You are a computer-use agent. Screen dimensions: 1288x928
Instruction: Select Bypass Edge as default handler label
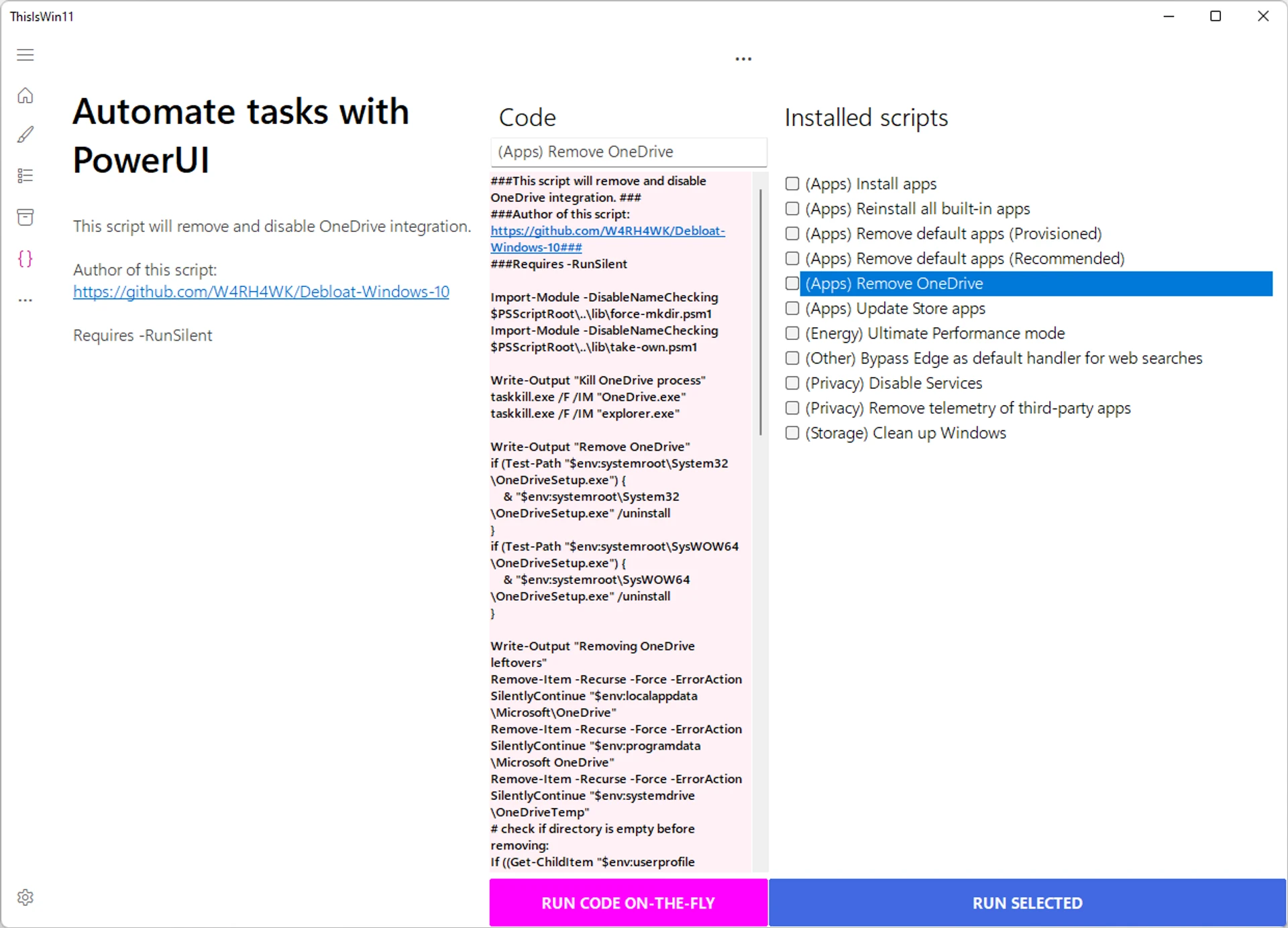tap(1004, 359)
